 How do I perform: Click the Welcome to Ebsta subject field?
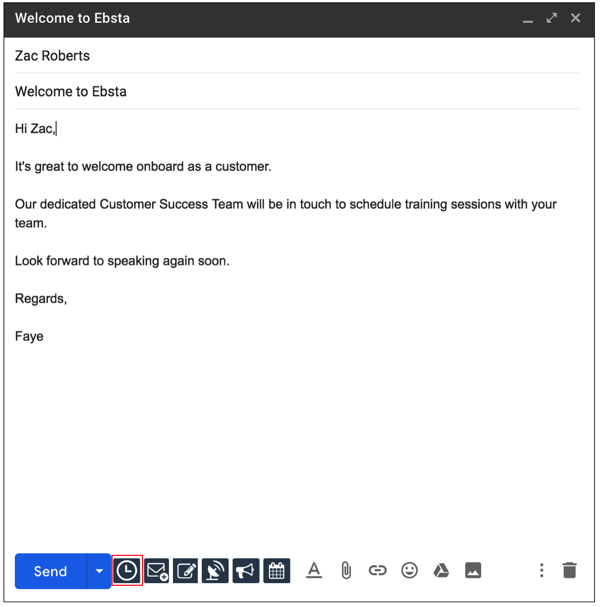(296, 91)
